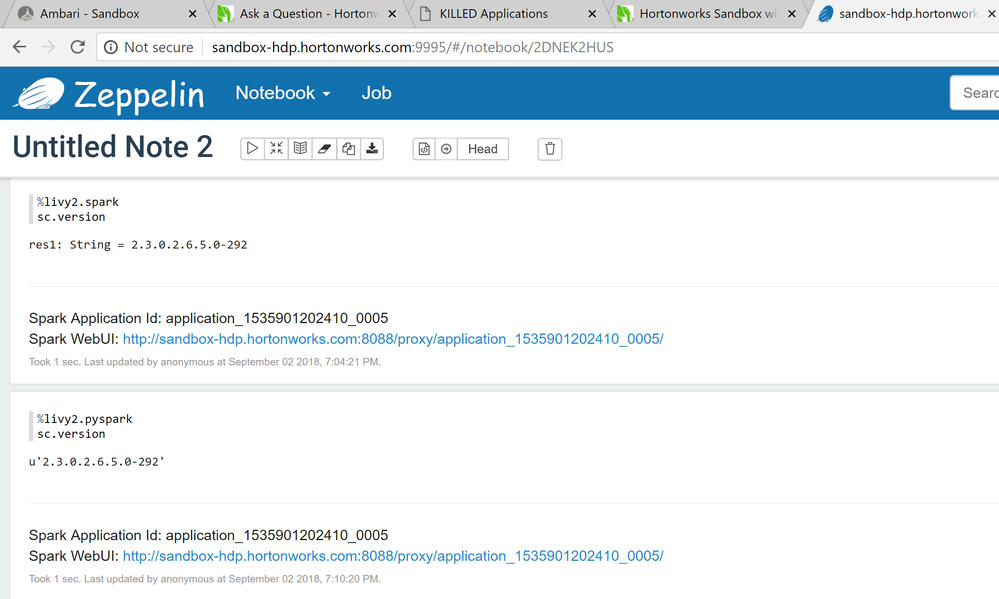Click the %livy2.pyspark code line
Viewport: 999px width, 599px height.
tap(85, 419)
